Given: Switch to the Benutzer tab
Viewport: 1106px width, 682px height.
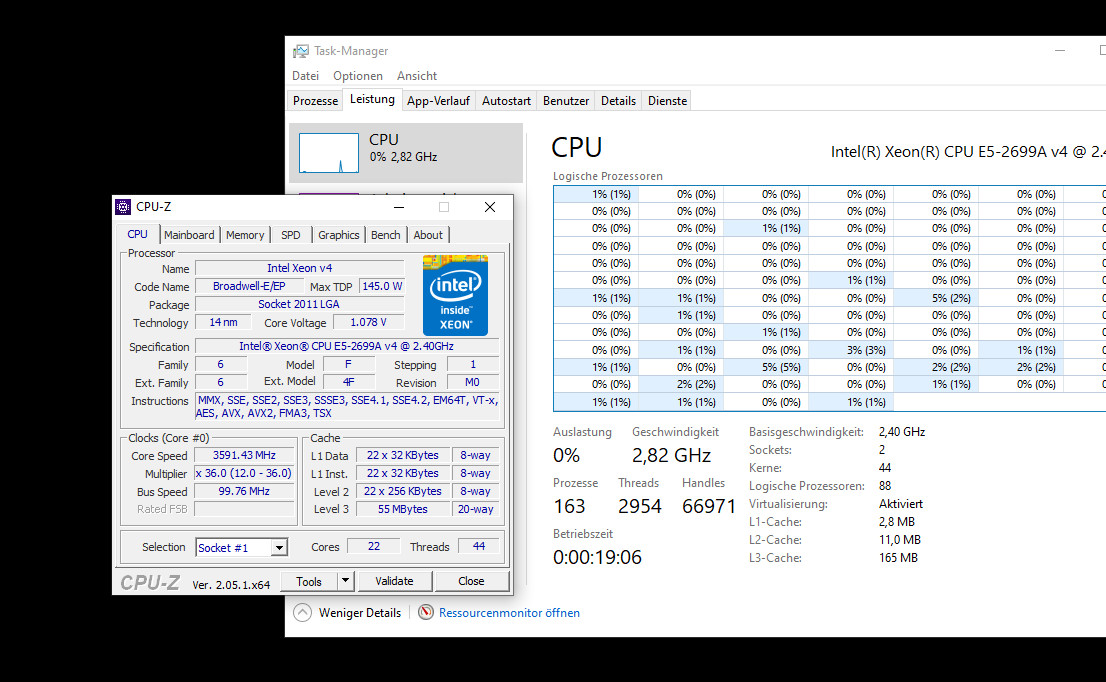Looking at the screenshot, I should [566, 101].
